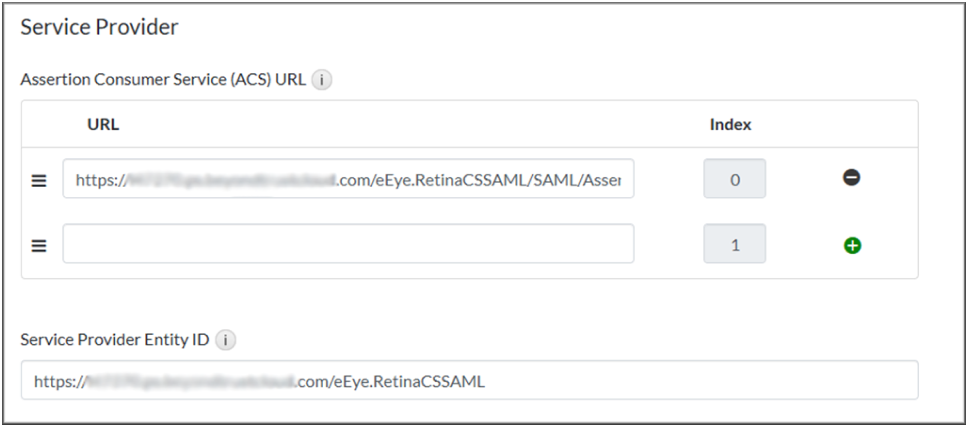Screen dimensions: 968x427
Task: Click the info icon beside ACS URL
Action: pyautogui.click(x=321, y=80)
